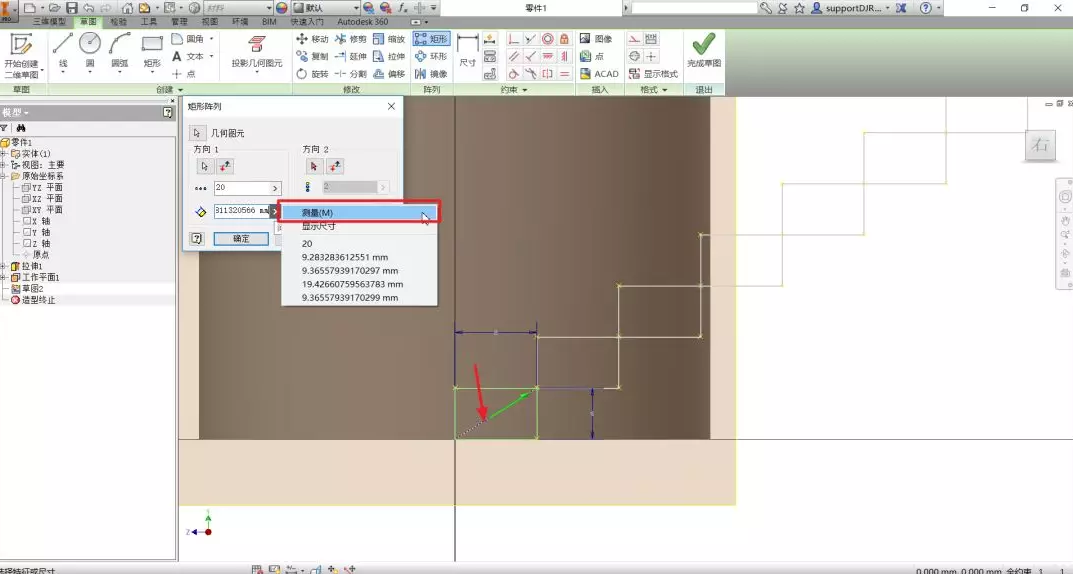Click the Extend (延伸) tool
The height and width of the screenshot is (574, 1073).
pyautogui.click(x=351, y=56)
